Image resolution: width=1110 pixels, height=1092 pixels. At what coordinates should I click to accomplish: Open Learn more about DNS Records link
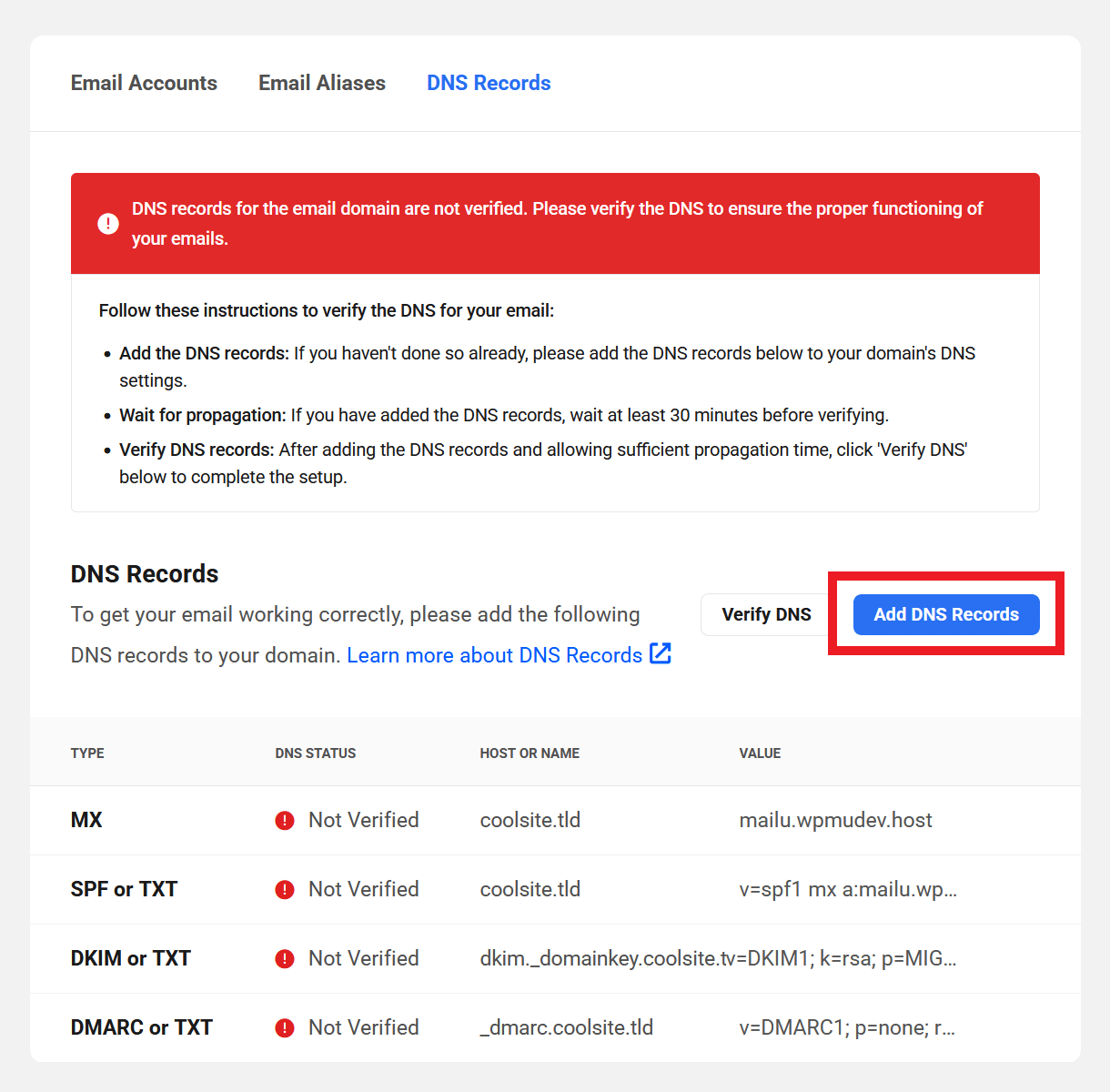click(x=494, y=655)
